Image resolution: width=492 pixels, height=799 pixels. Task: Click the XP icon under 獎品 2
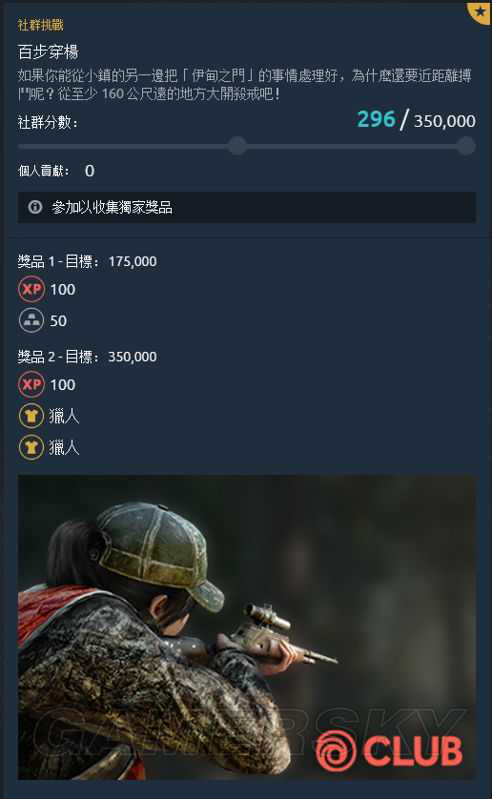click(x=32, y=384)
